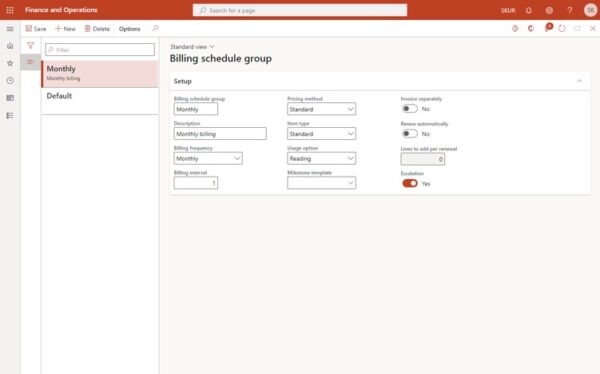Open the Billing frequency dropdown
600x374 pixels.
208,158
